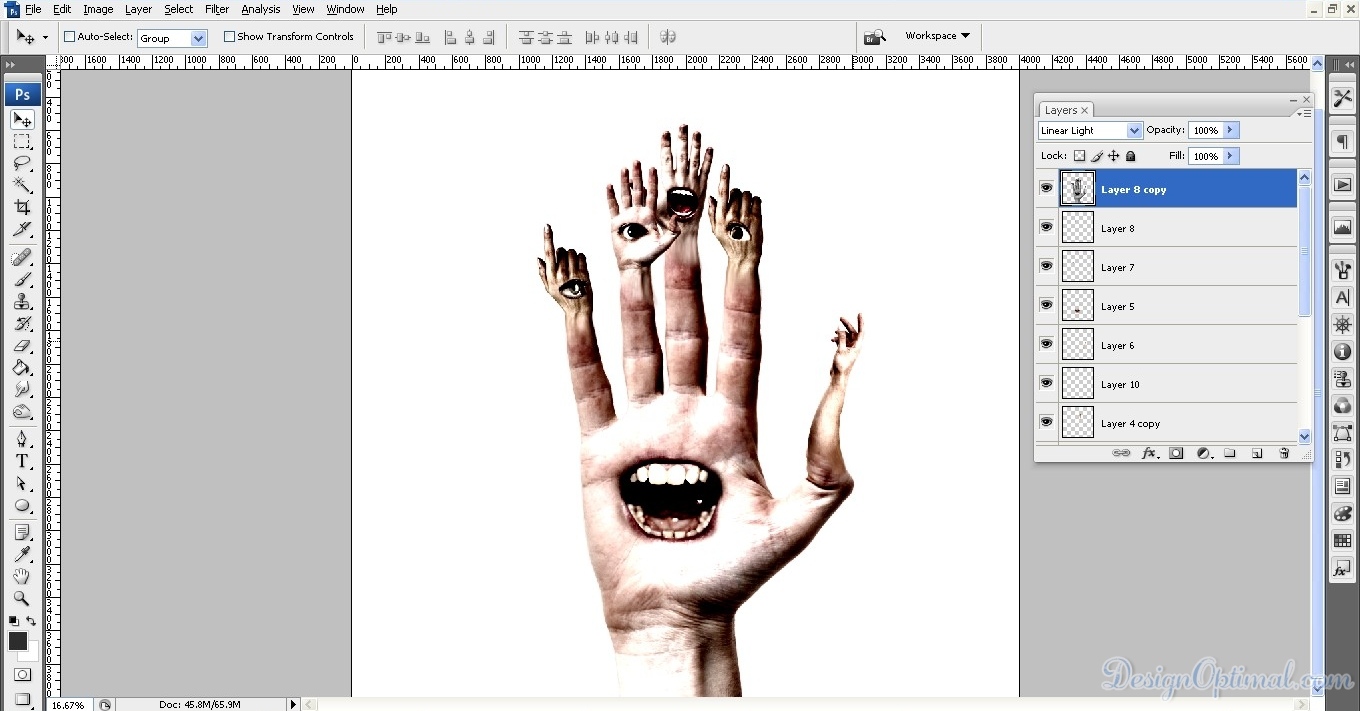Select the Zoom tool
Viewport: 1360px width, 711px height.
[22, 599]
